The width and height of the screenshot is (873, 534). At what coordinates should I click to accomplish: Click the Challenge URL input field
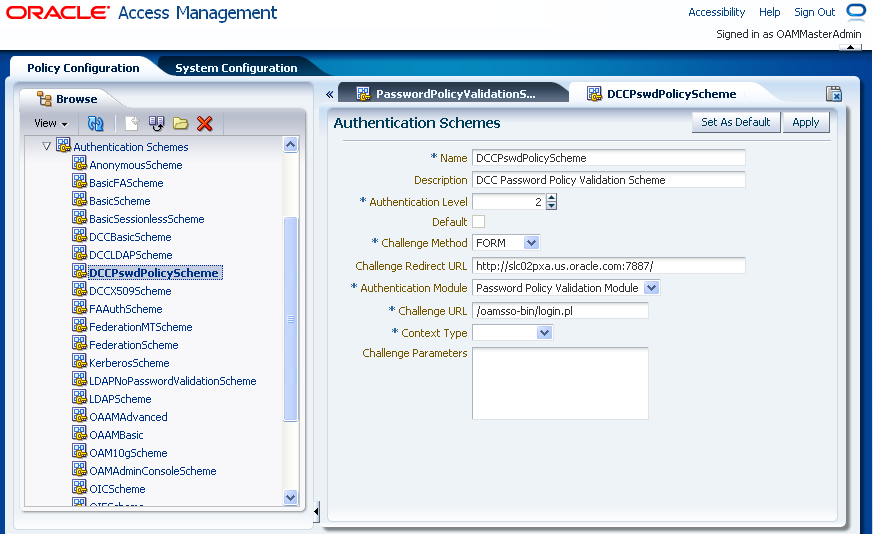tap(560, 311)
